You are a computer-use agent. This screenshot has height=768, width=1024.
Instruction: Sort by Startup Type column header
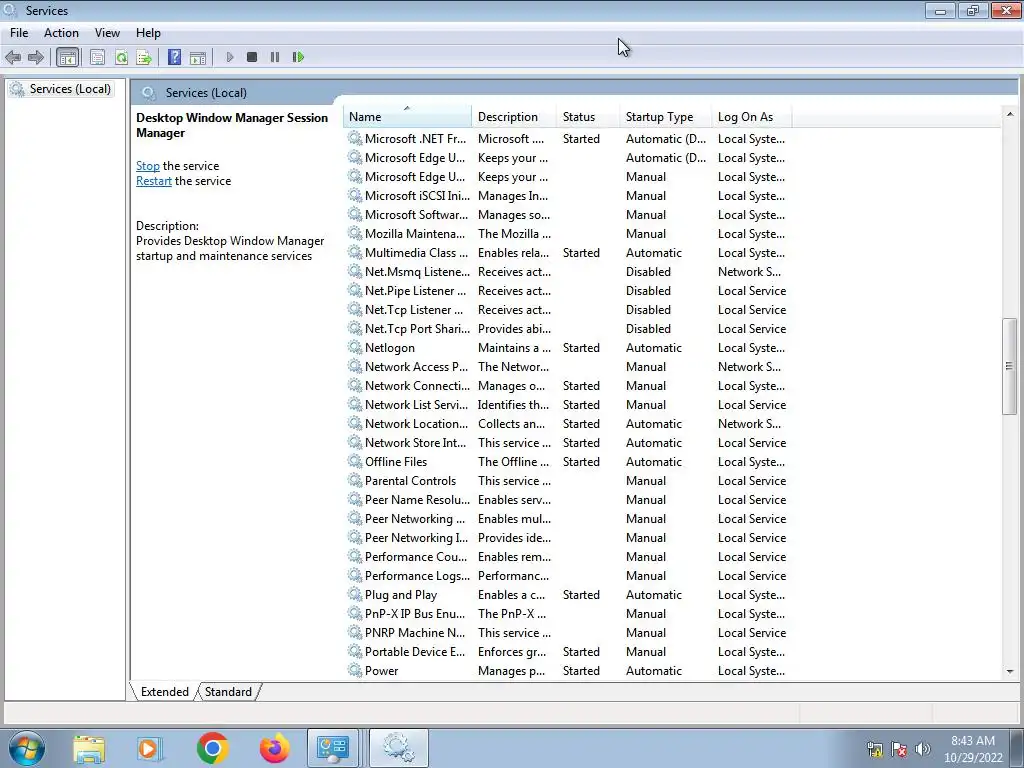[x=665, y=116]
